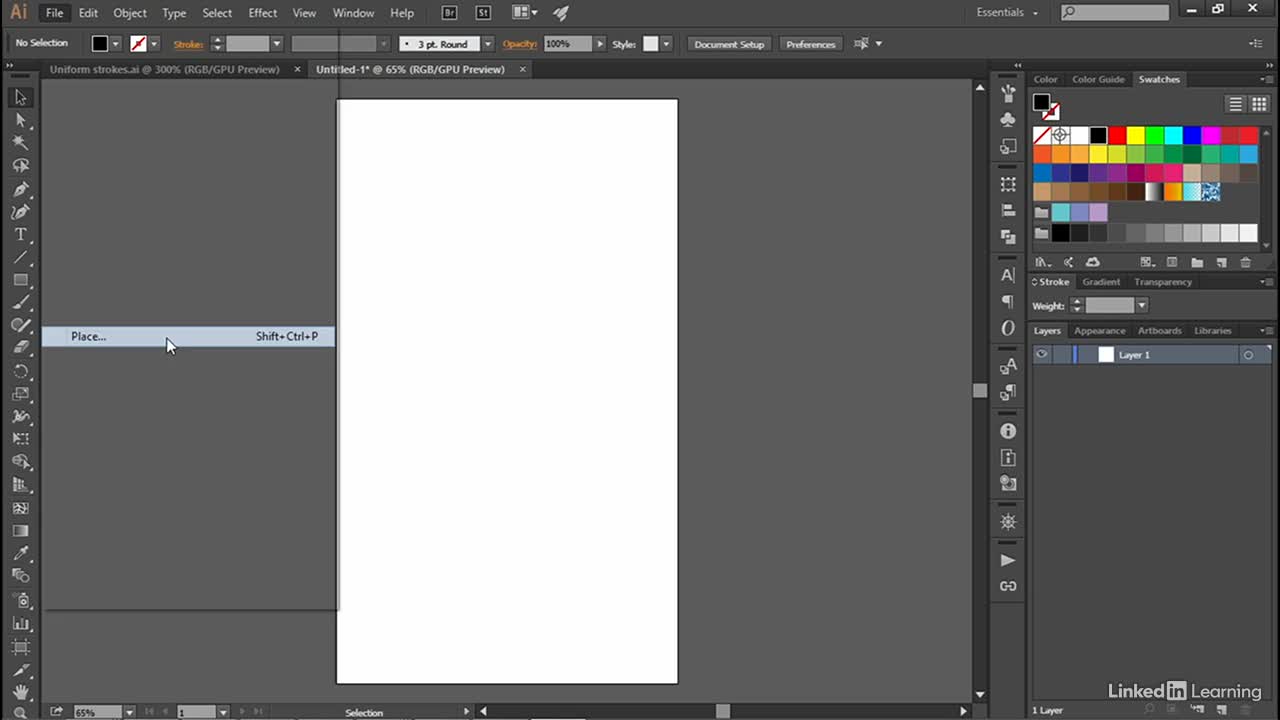
Task: Click Layer 1 target circle
Action: 1248,355
